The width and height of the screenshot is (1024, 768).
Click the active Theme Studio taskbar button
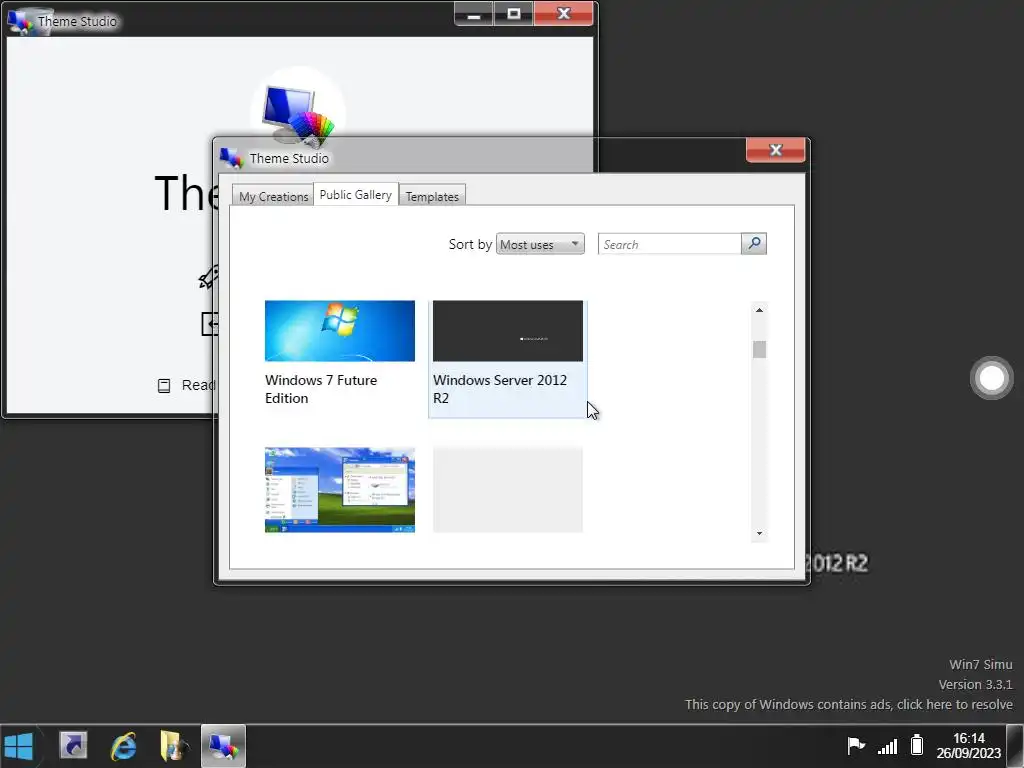tap(223, 746)
